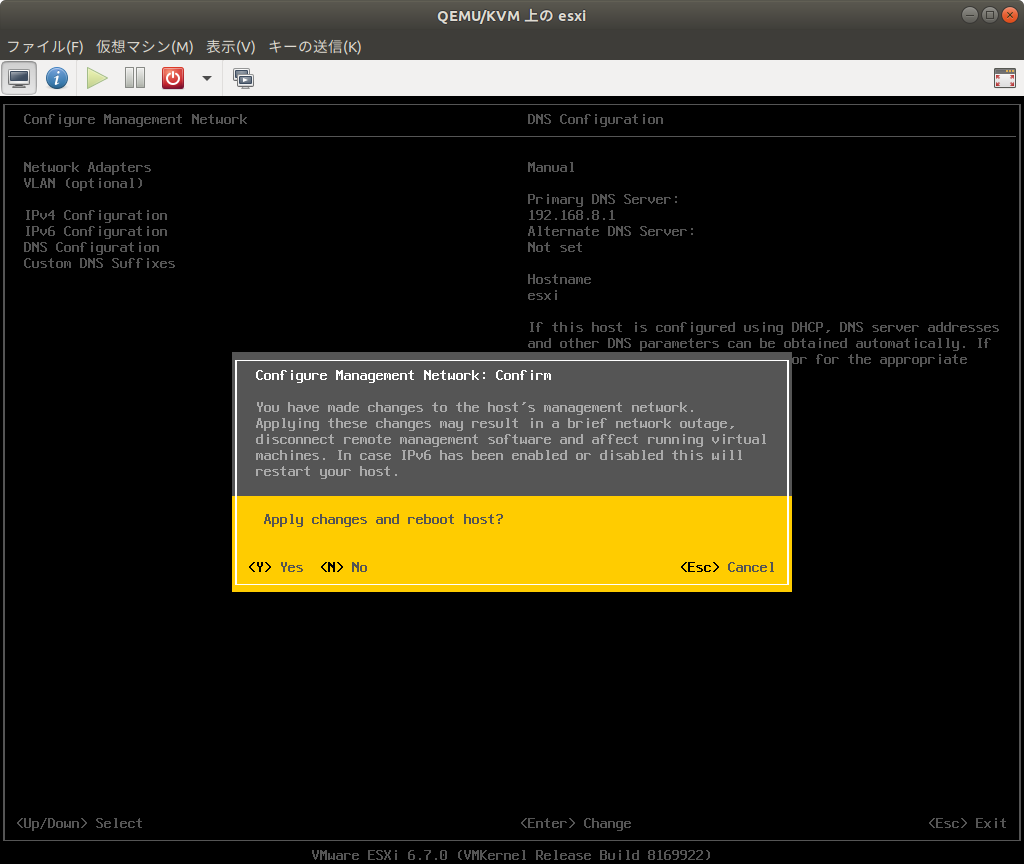1024x864 pixels.
Task: Click the primary DNS address 192.168.8.1
Action: click(571, 216)
